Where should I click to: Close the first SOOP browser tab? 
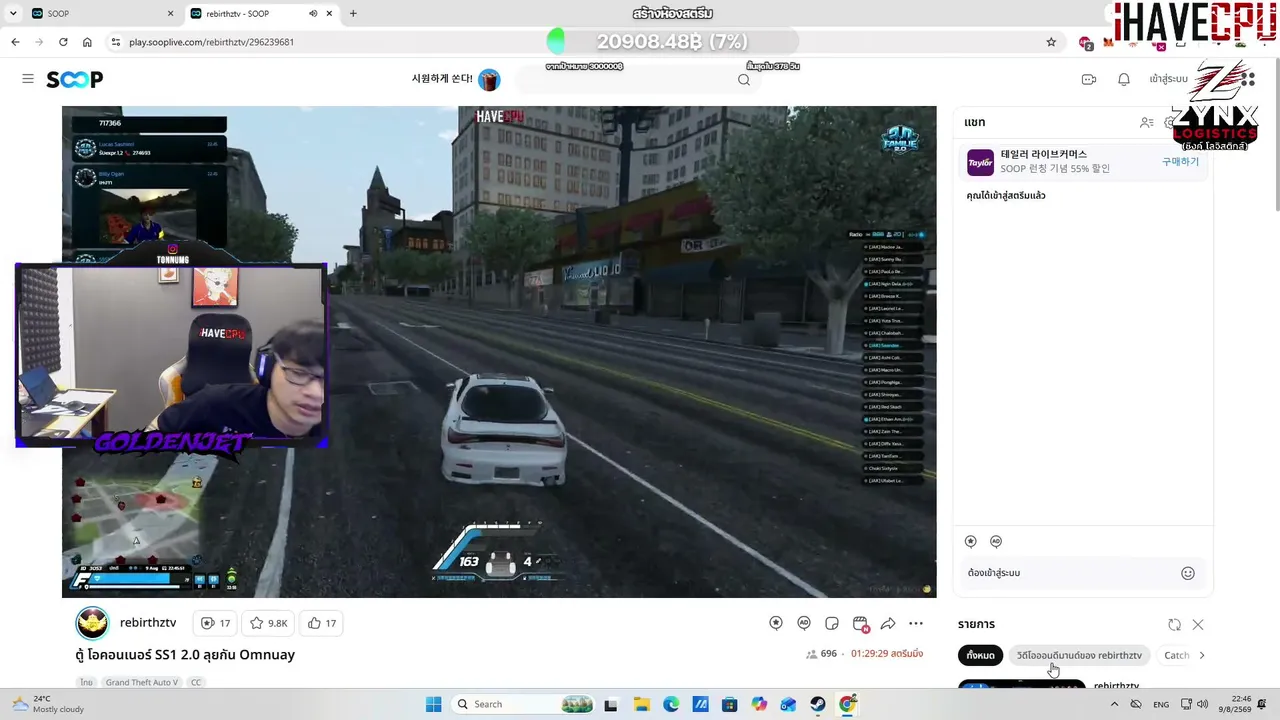pos(170,14)
